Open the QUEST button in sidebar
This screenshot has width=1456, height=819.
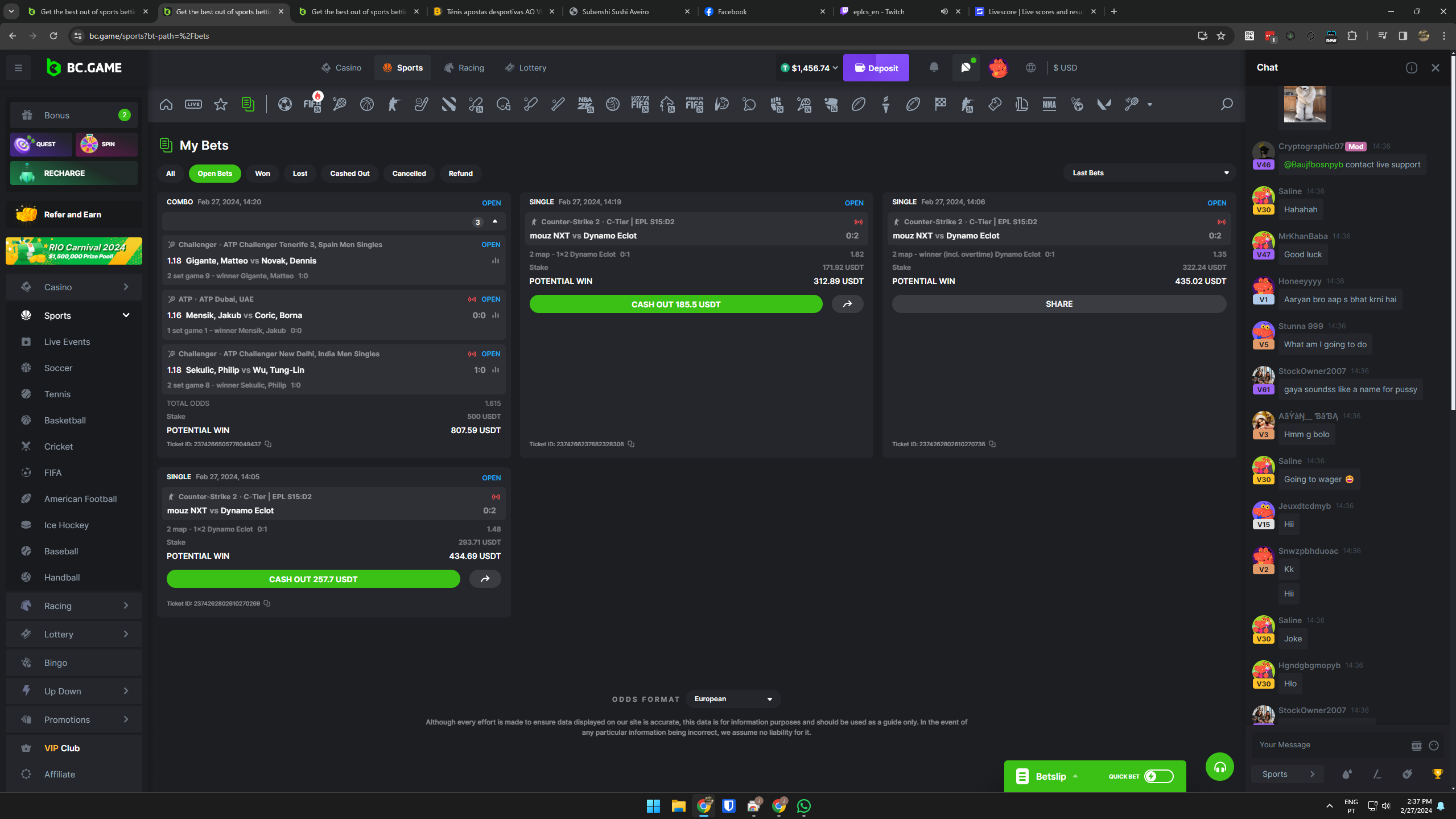[41, 145]
